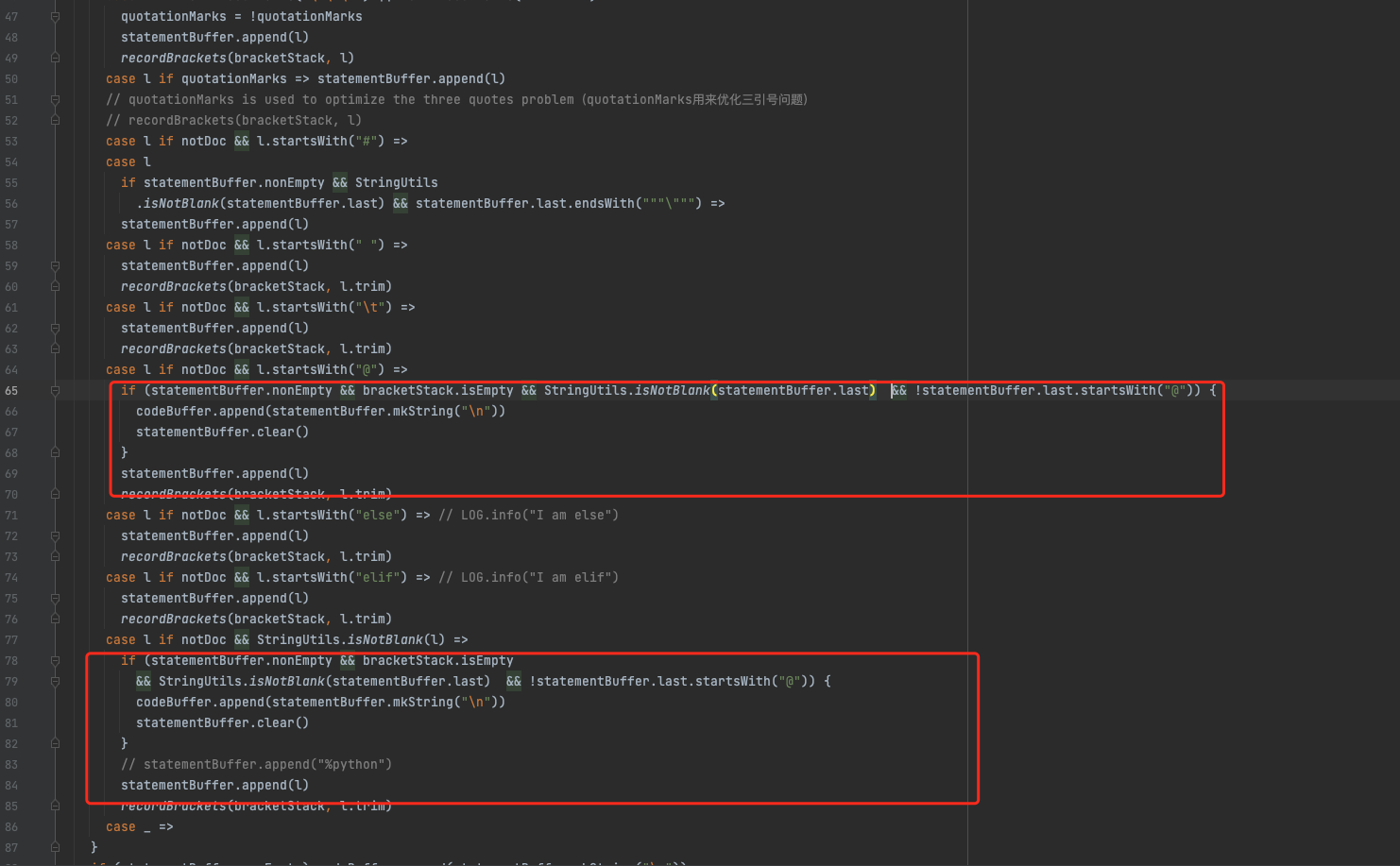Click 'codeBuffer.append' on line 80
The height and width of the screenshot is (866, 1400).
click(200, 703)
